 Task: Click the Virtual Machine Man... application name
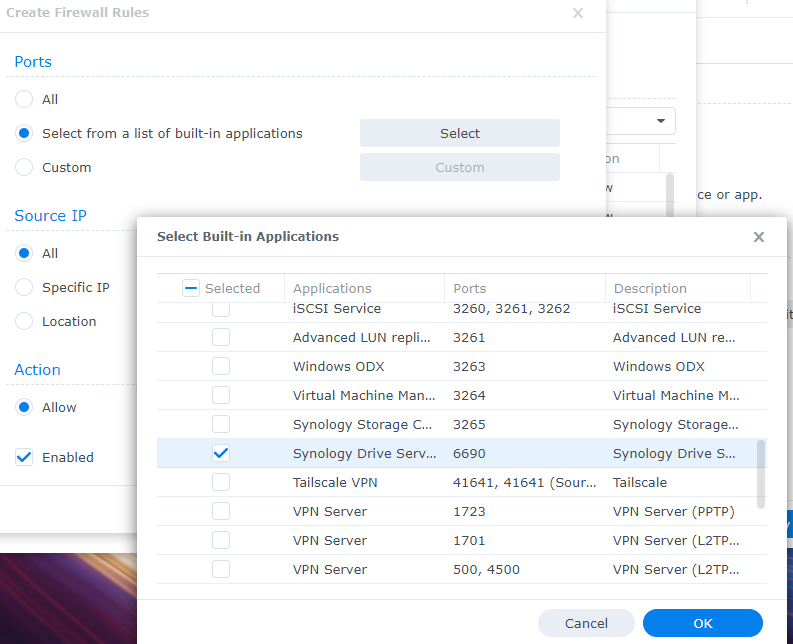(x=364, y=396)
